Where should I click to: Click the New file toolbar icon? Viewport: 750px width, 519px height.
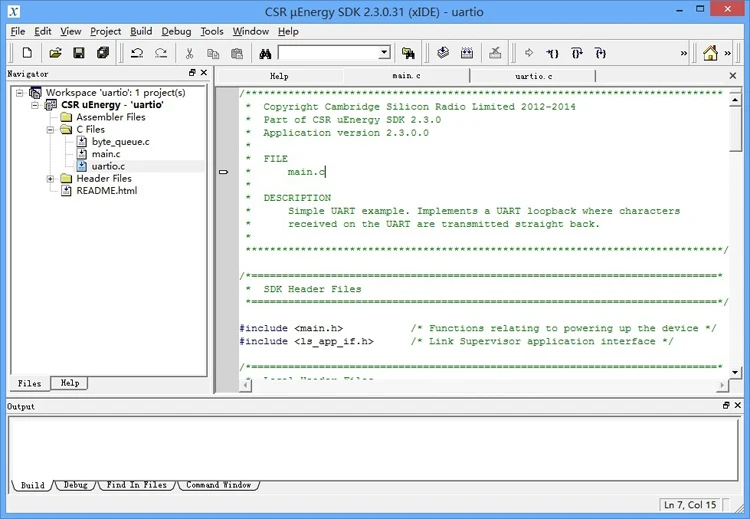[27, 53]
